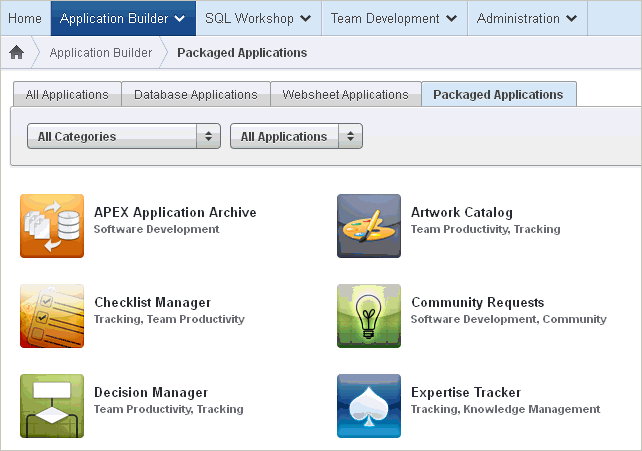Screen dimensions: 642x451
Task: Open the Artwork Catalog title link
Action: [462, 212]
